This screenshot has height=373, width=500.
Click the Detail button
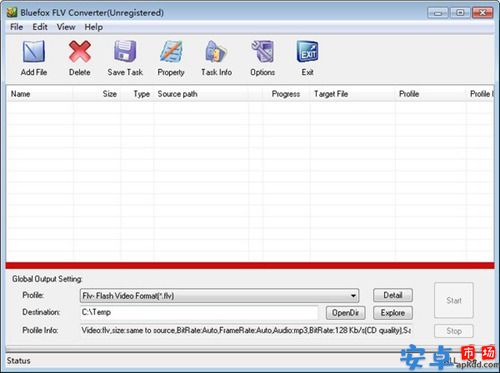[x=393, y=295]
